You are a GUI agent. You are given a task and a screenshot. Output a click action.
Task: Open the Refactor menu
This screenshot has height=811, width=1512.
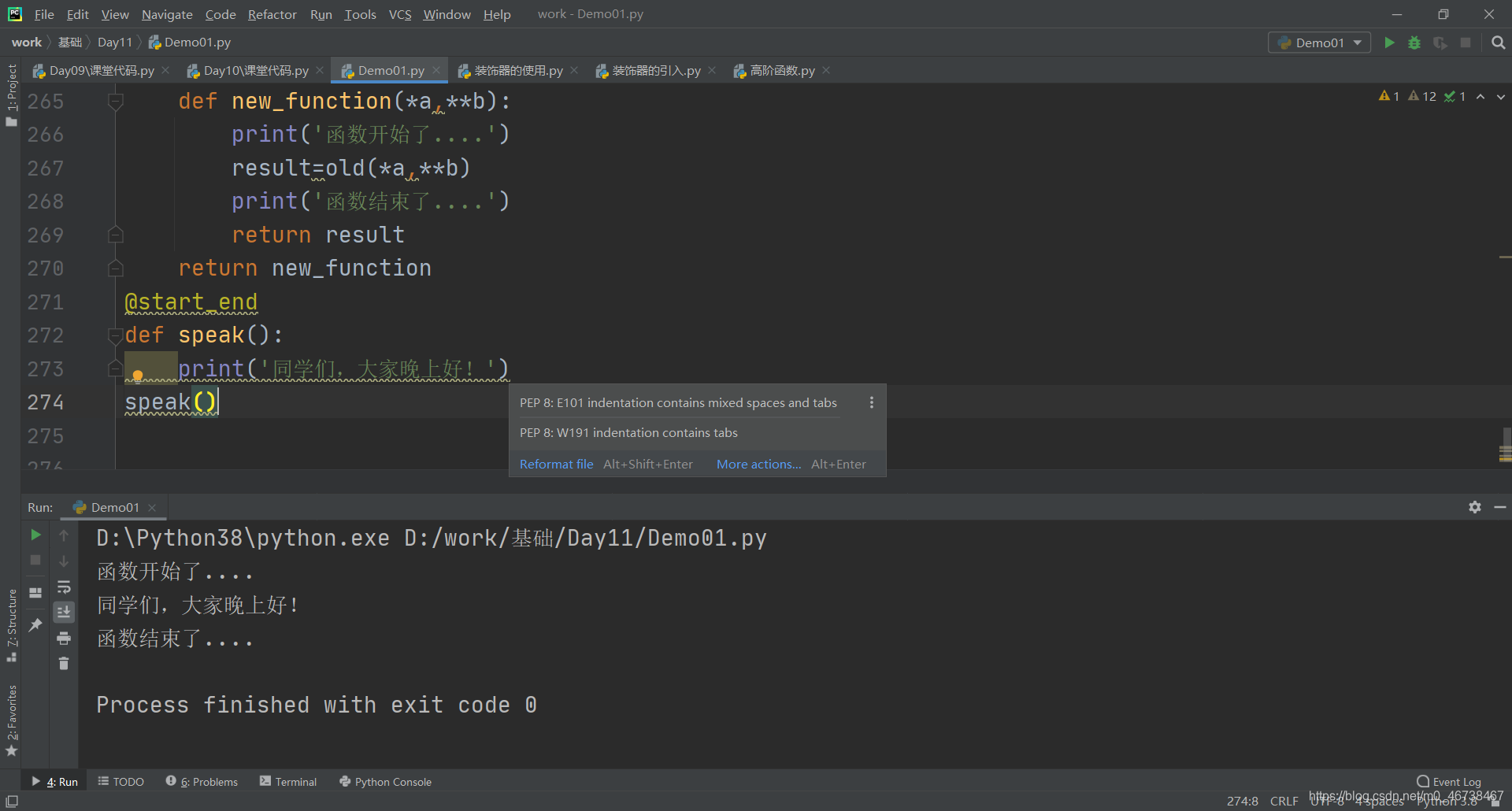[272, 14]
